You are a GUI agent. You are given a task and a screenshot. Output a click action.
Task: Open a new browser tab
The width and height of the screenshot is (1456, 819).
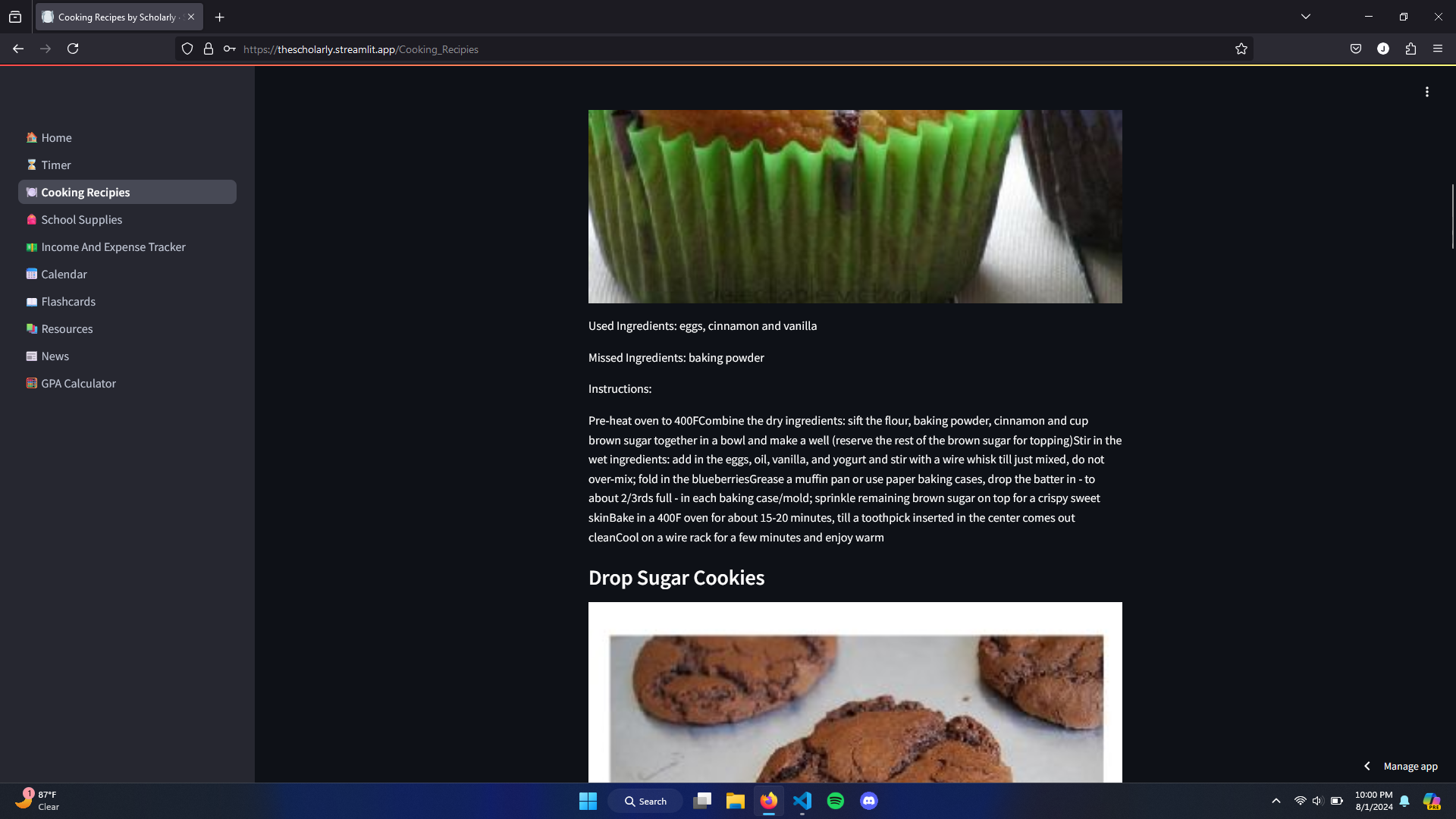pyautogui.click(x=220, y=17)
